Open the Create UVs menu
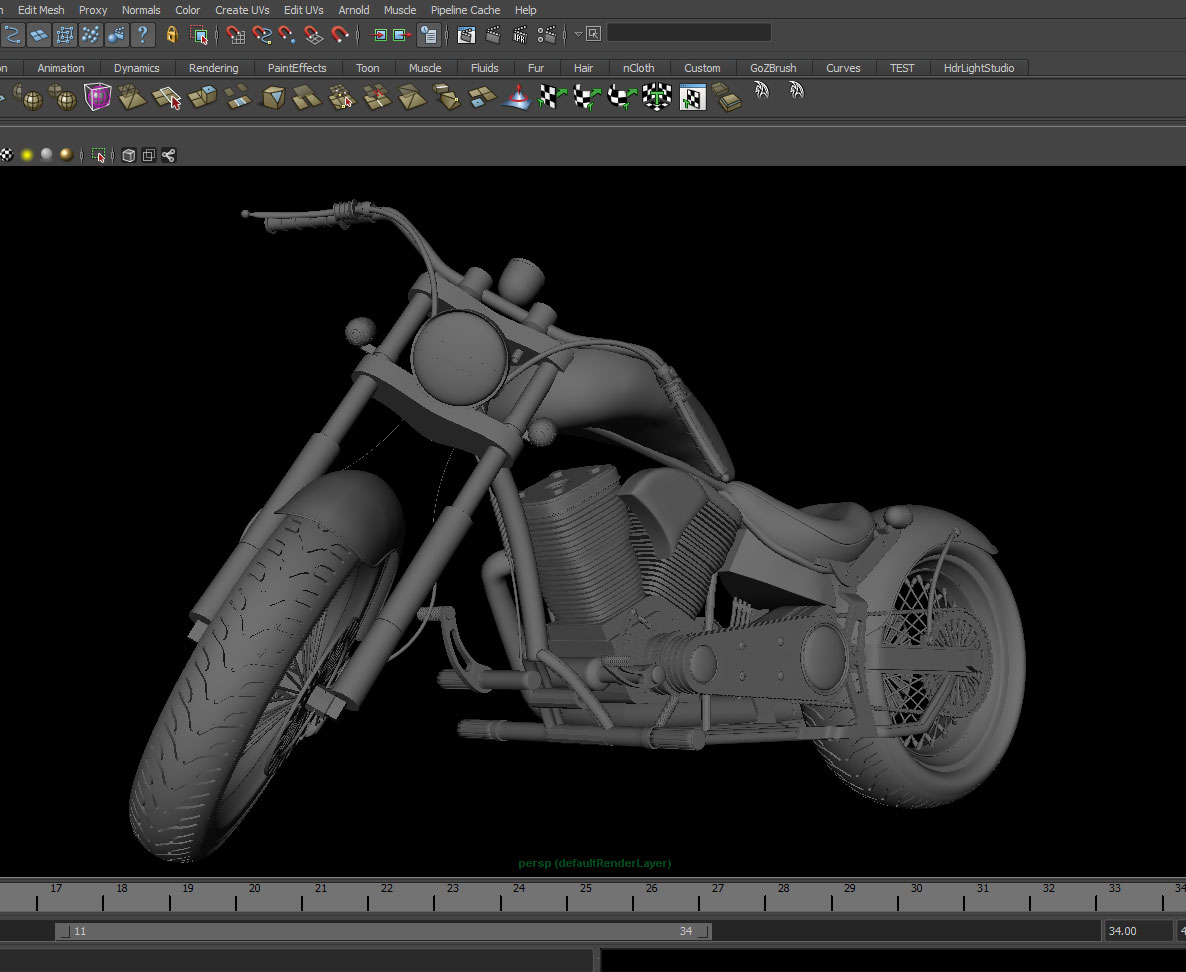The width and height of the screenshot is (1186, 972). (x=242, y=10)
